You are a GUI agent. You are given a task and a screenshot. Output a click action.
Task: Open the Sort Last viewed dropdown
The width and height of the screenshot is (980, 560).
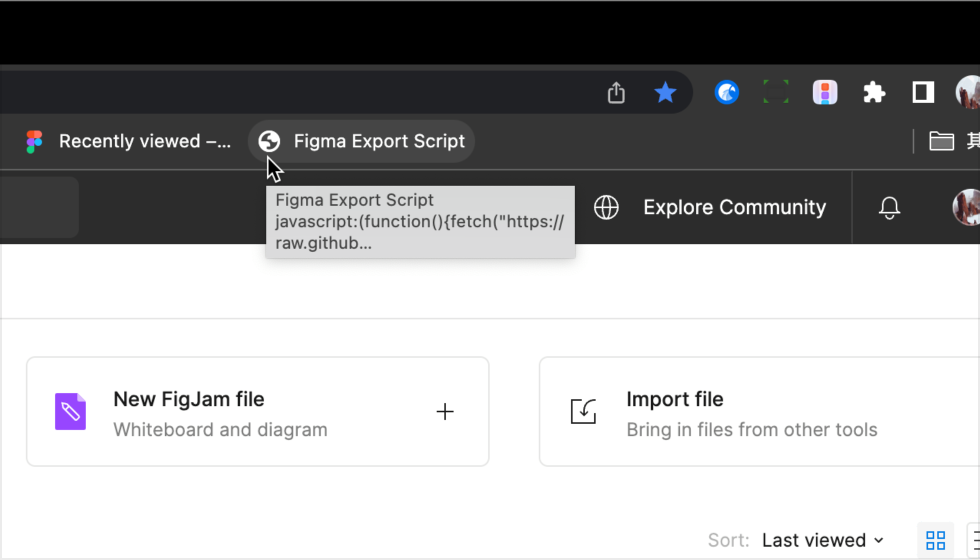tap(822, 540)
